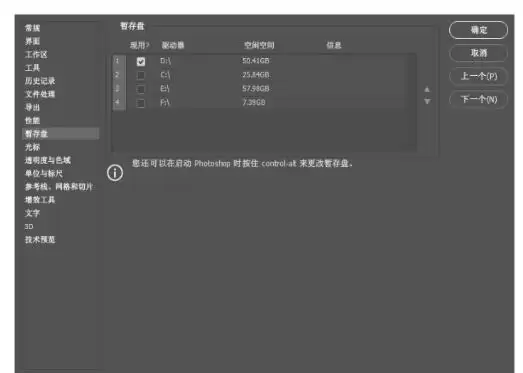Enable the F:\ drive as scratch disk

point(141,103)
